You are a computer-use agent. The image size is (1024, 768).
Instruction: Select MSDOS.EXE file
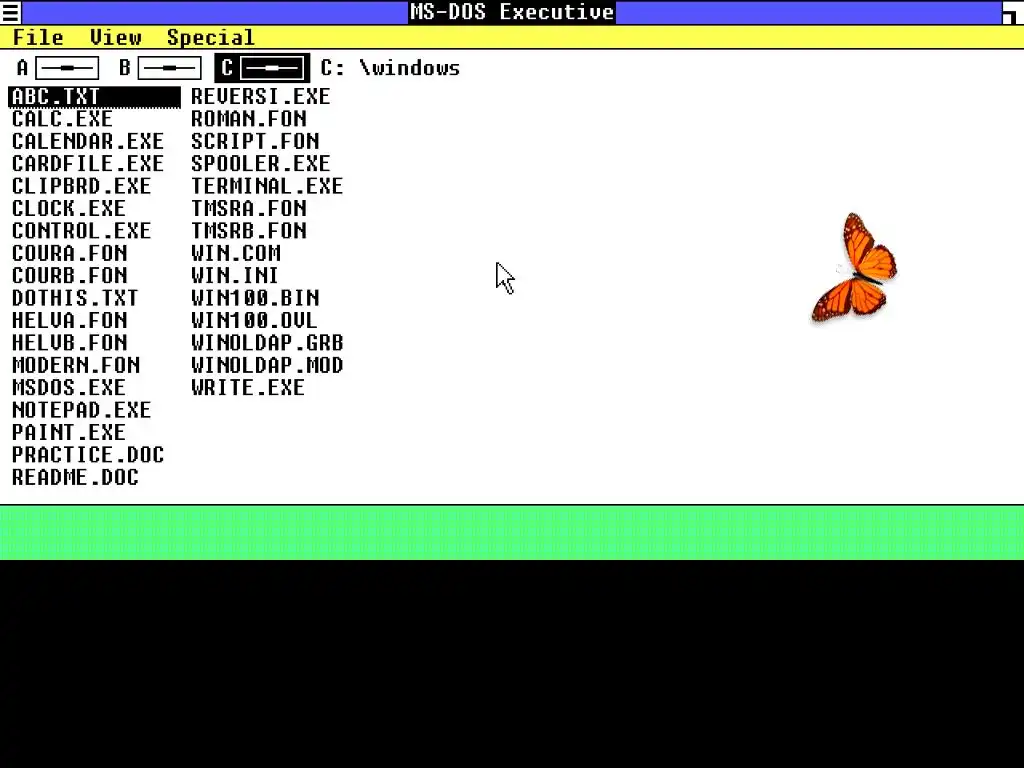click(x=69, y=387)
